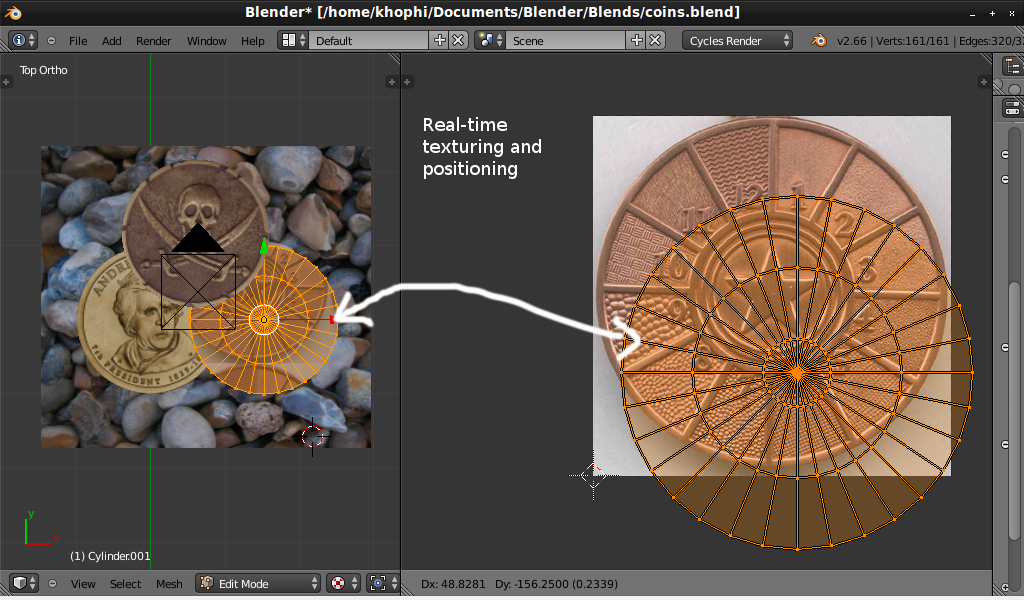The height and width of the screenshot is (600, 1024).
Task: Add a new scene with plus button
Action: pyautogui.click(x=636, y=41)
